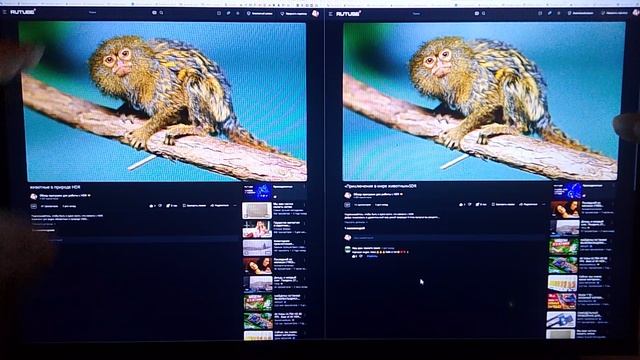The height and width of the screenshot is (360, 640).
Task: Open the three-dot more menu under the left video
Action: pos(235,205)
